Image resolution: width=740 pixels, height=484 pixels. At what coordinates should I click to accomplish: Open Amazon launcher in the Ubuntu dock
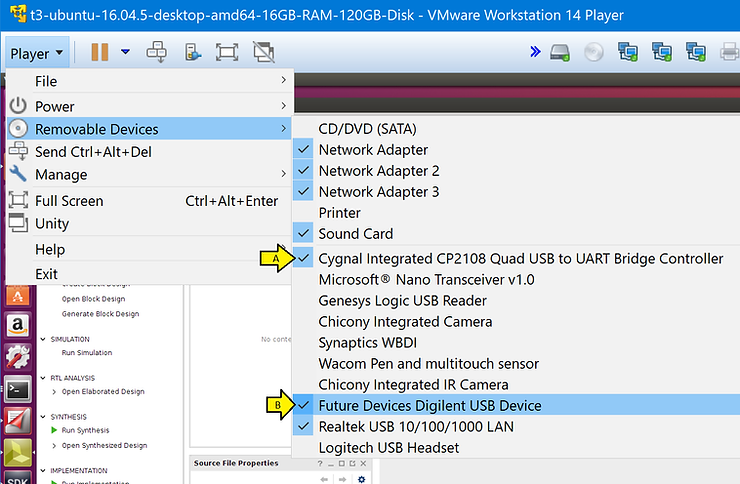pos(17,325)
